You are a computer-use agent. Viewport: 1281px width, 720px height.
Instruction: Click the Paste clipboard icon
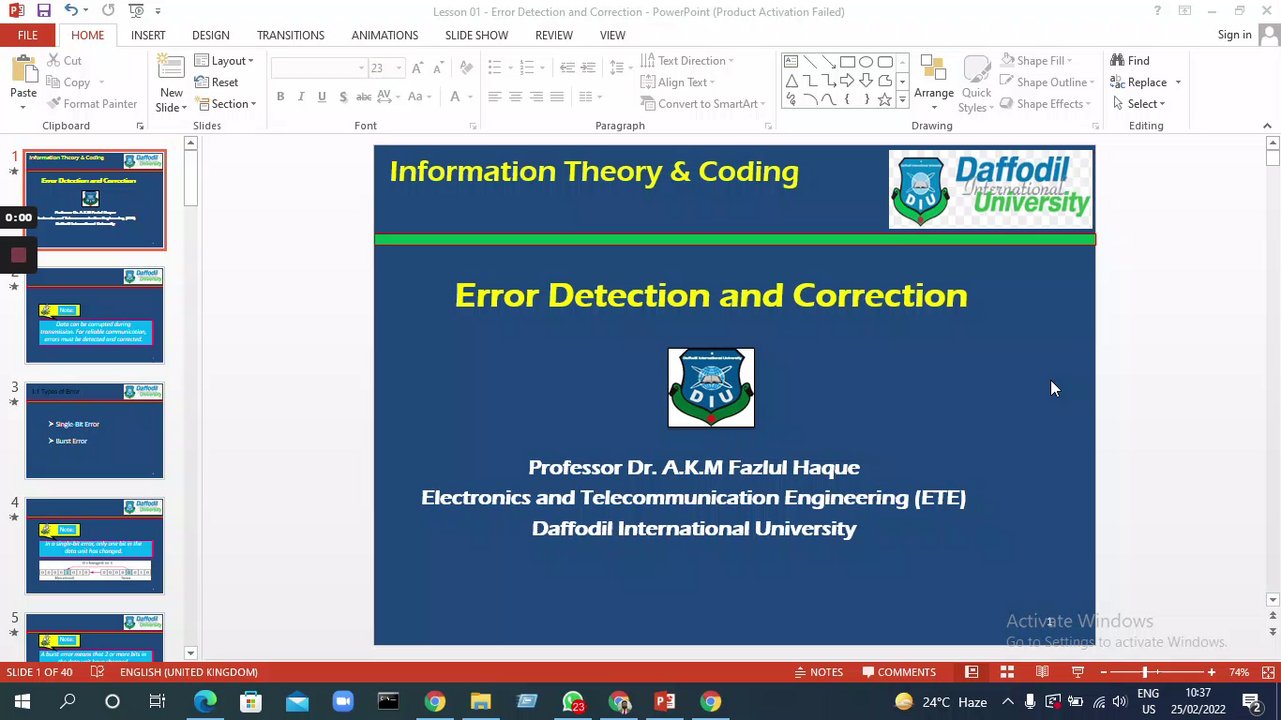point(23,69)
